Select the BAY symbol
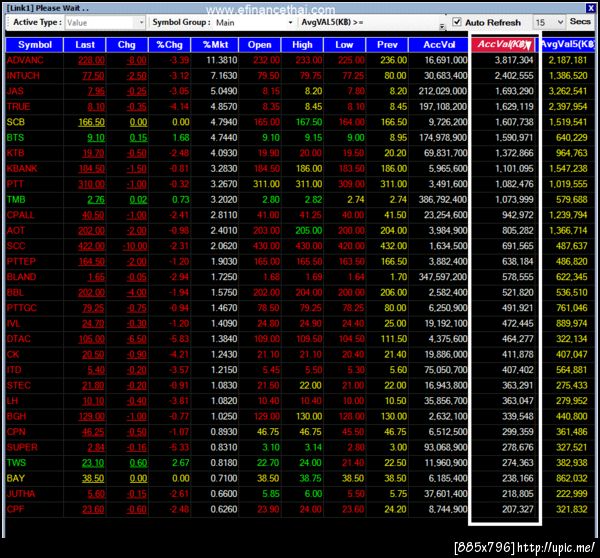This screenshot has width=600, height=558. click(x=15, y=479)
